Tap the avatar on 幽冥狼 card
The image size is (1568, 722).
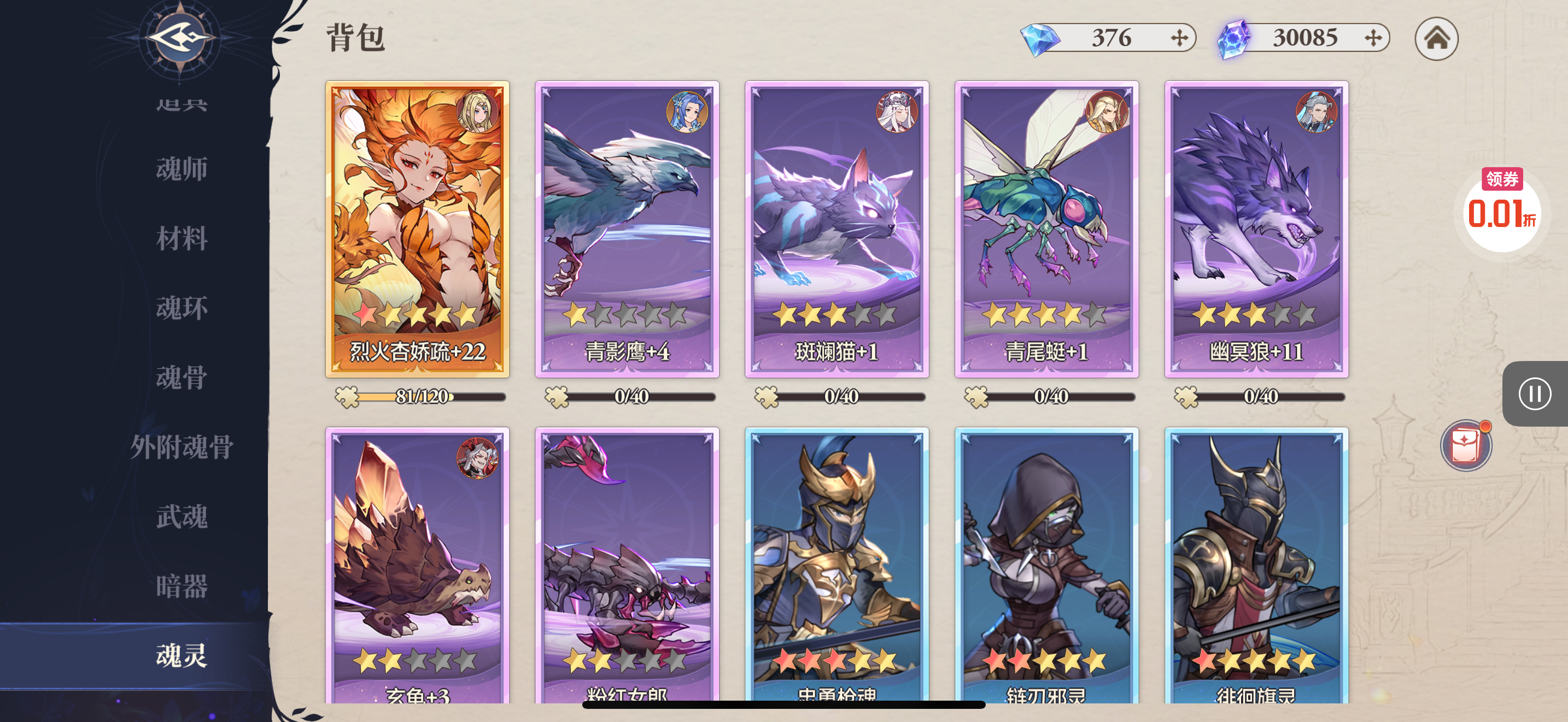(1316, 112)
